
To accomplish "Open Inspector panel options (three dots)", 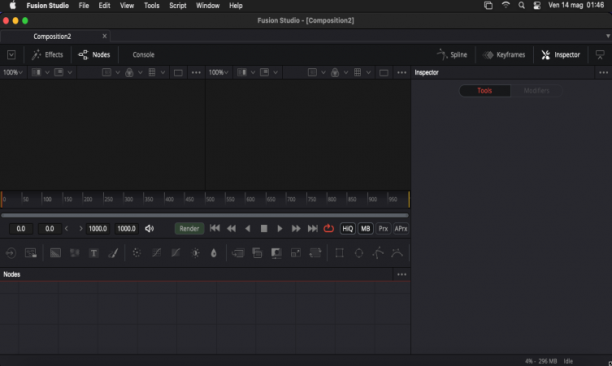I will tap(603, 73).
